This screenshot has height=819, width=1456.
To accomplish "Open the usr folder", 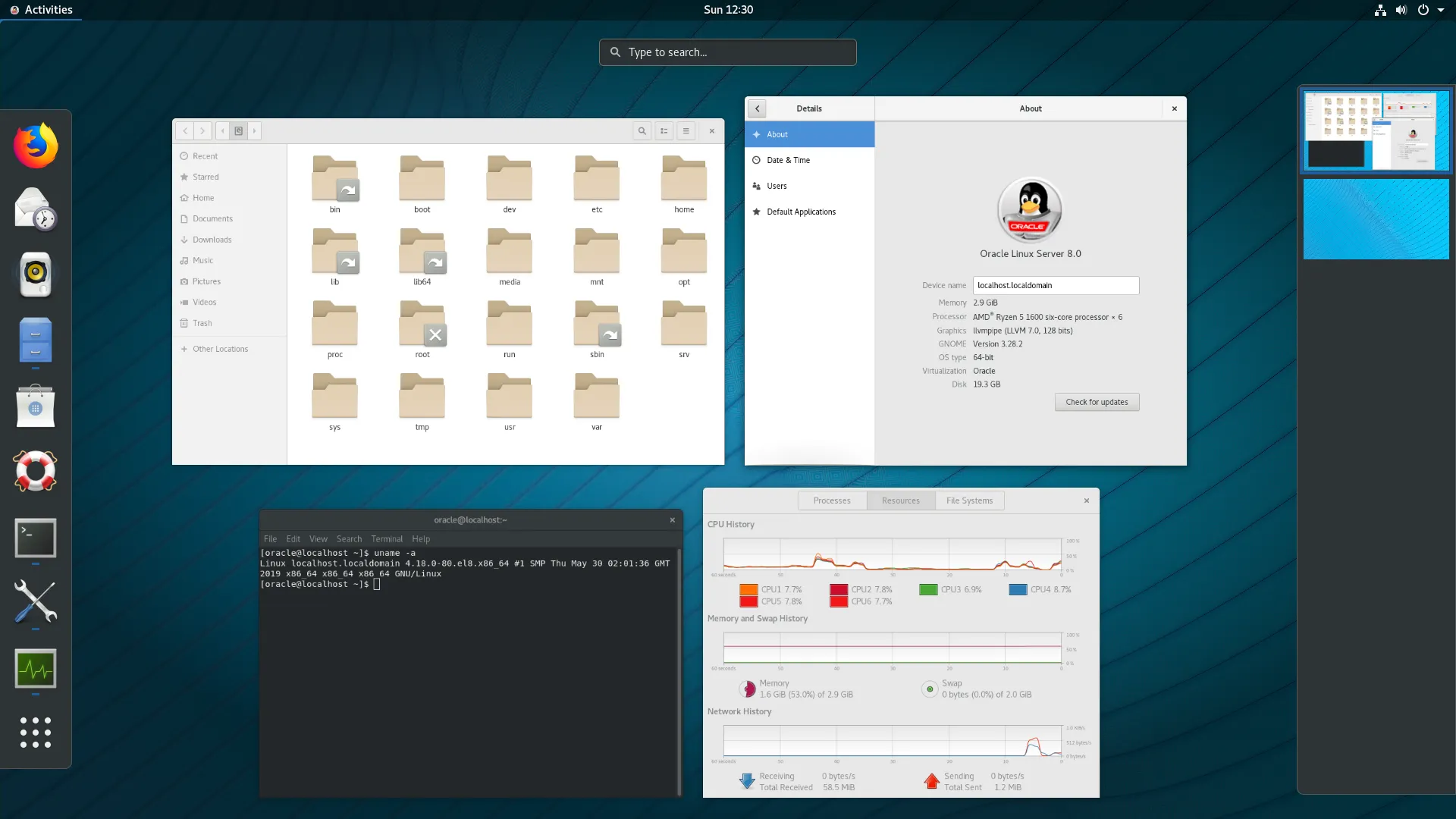I will click(510, 402).
